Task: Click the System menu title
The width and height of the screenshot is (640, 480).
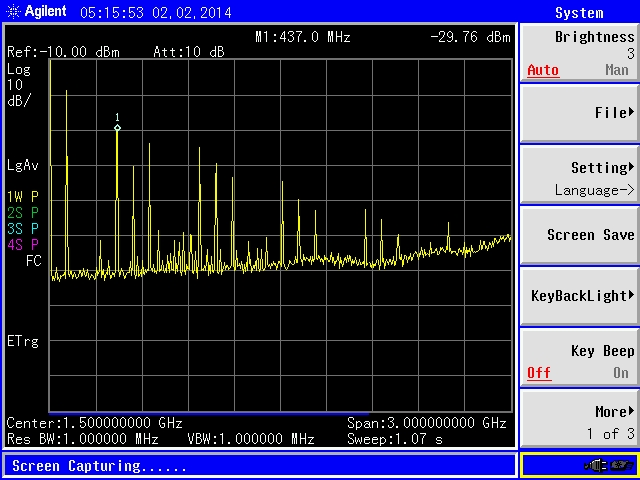Action: tap(579, 13)
